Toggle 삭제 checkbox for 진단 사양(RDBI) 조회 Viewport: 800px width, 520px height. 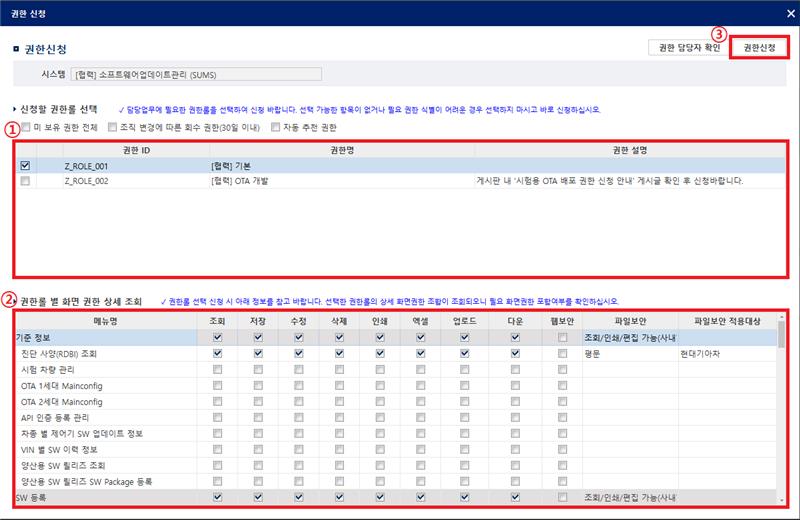[x=339, y=353]
